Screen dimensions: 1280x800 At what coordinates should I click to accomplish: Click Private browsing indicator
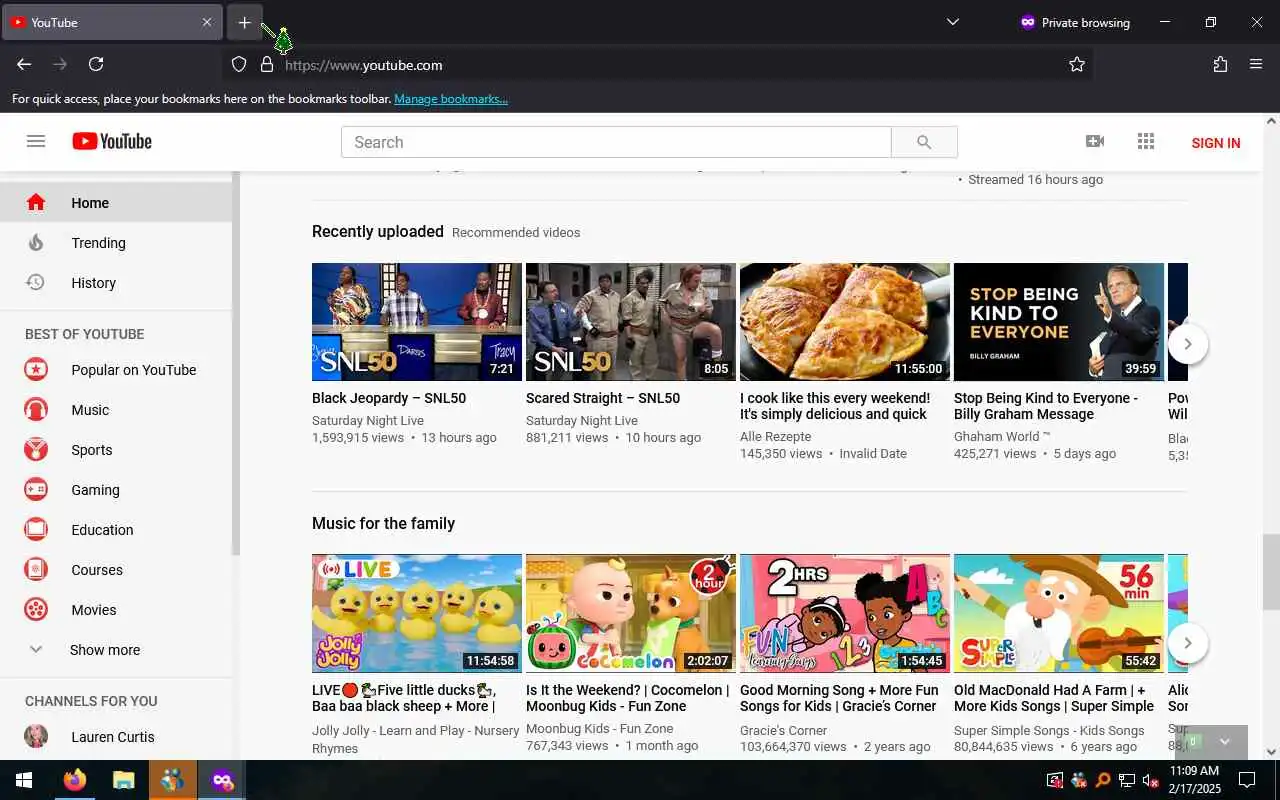point(1075,22)
